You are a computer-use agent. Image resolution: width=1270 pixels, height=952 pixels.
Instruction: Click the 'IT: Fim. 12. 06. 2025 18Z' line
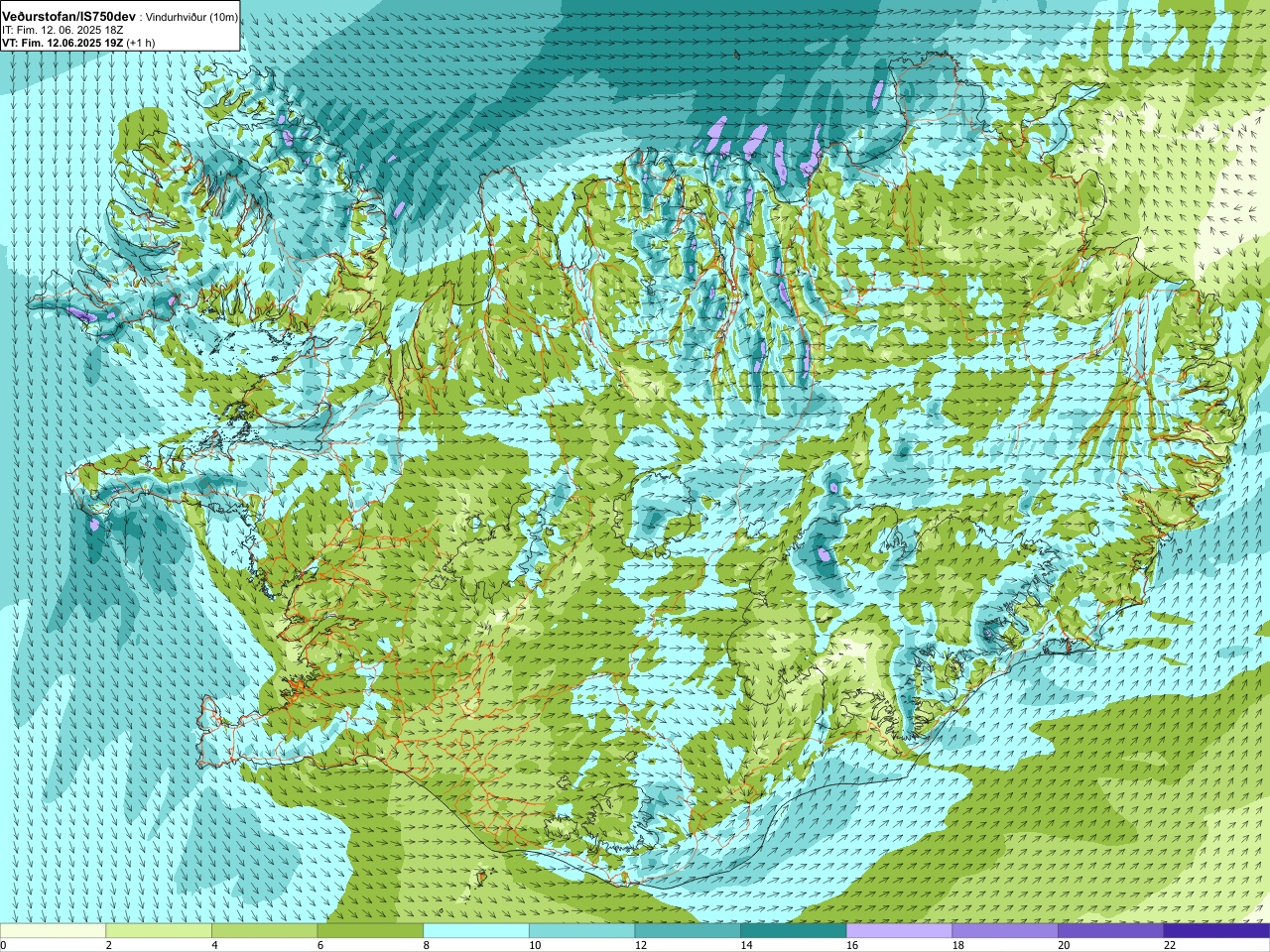63,31
